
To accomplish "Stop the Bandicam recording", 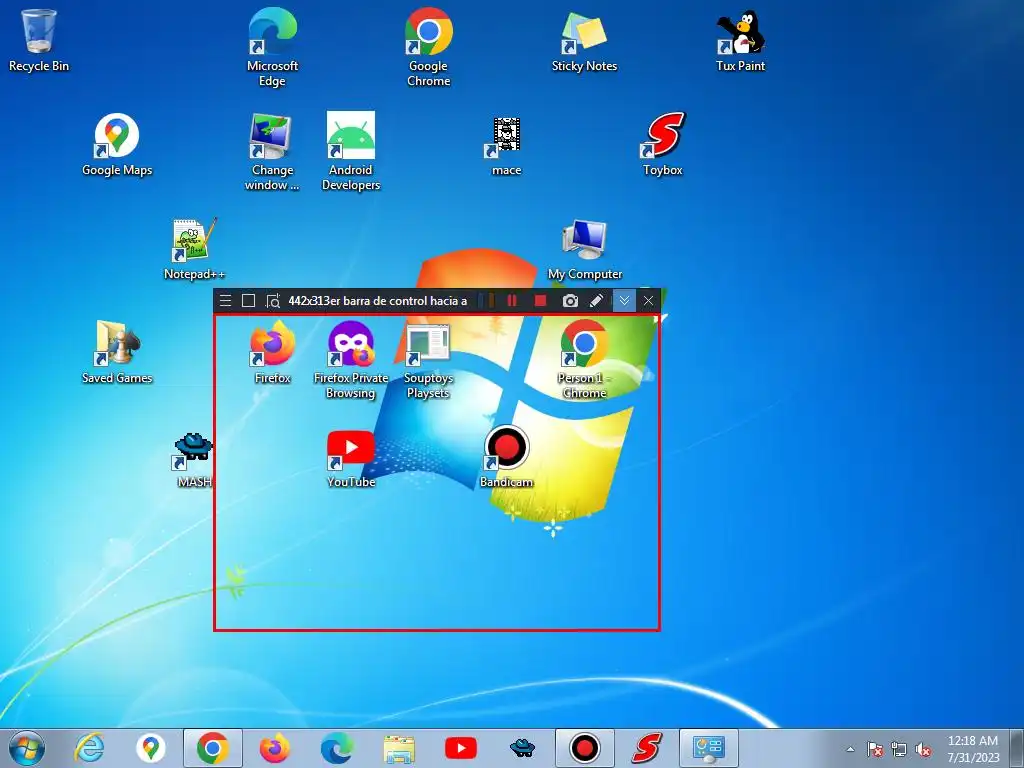I will [x=540, y=301].
